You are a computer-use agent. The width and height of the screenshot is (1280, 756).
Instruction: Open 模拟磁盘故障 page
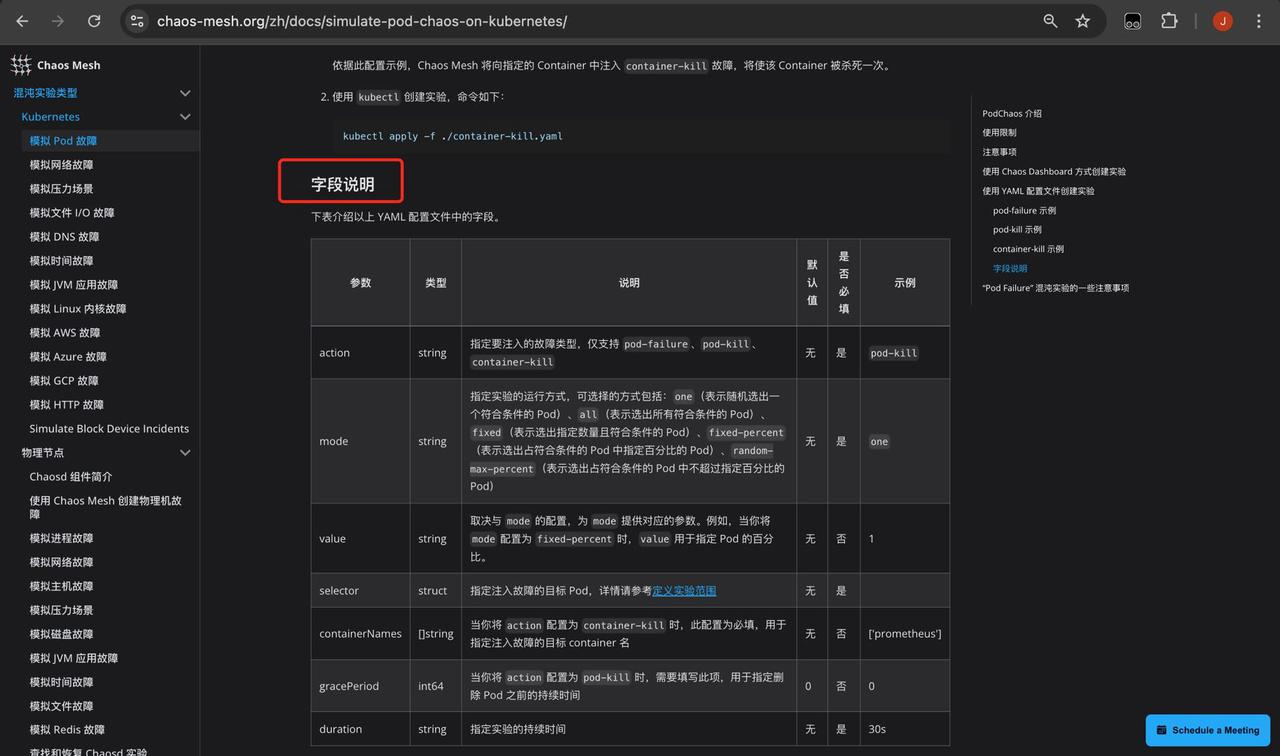pyautogui.click(x=61, y=634)
